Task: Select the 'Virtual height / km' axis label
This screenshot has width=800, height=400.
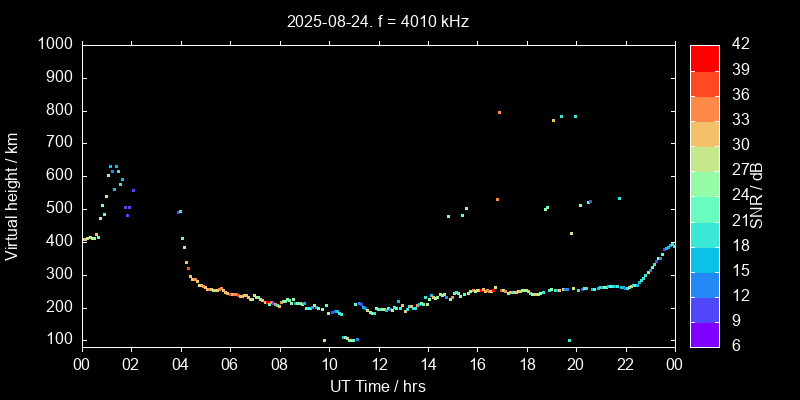Action: (12, 195)
